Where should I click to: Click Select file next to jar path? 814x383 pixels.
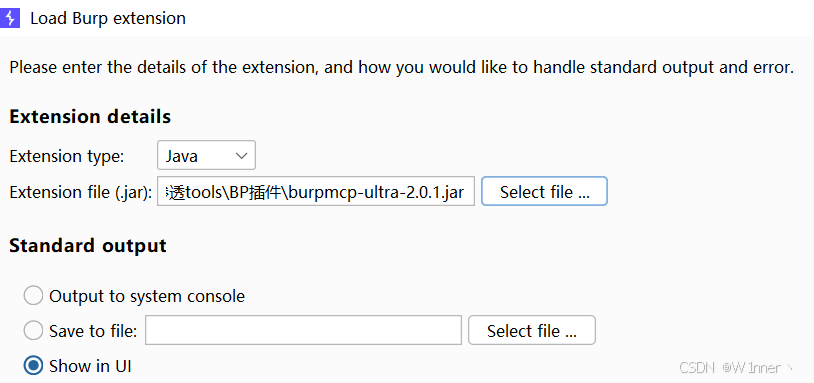click(544, 192)
